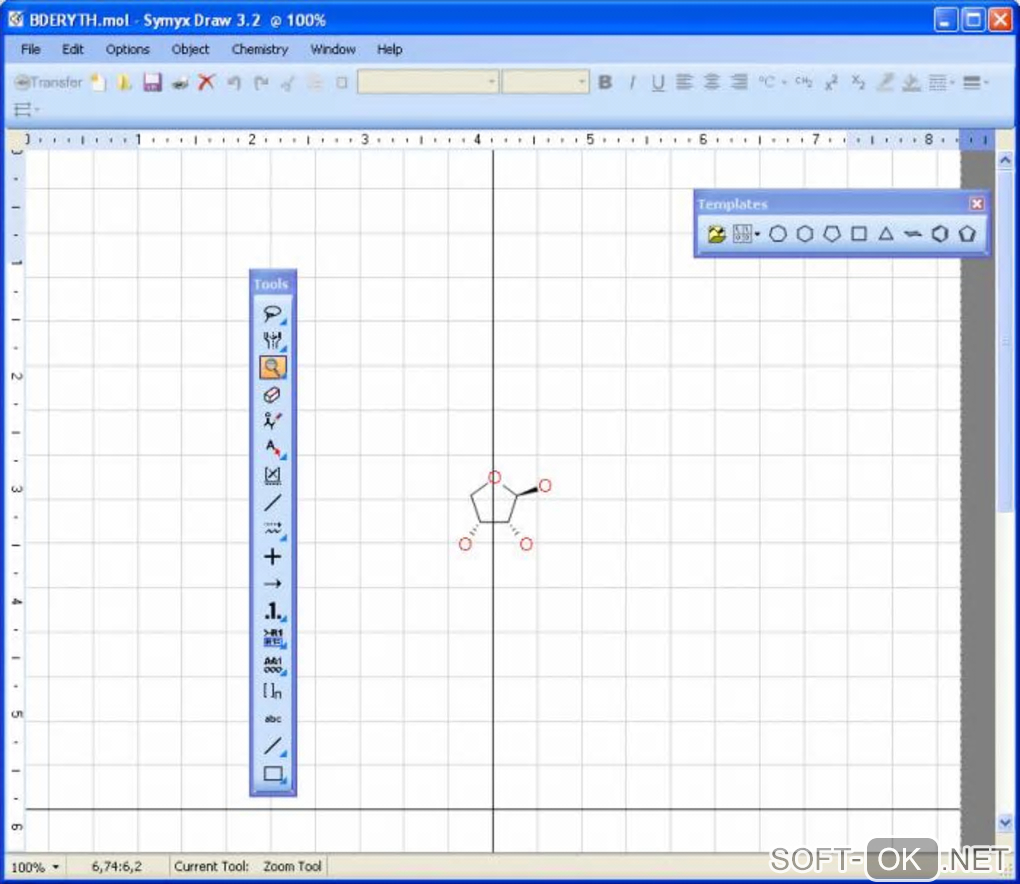
Task: Select the plus sign tool
Action: 273,557
